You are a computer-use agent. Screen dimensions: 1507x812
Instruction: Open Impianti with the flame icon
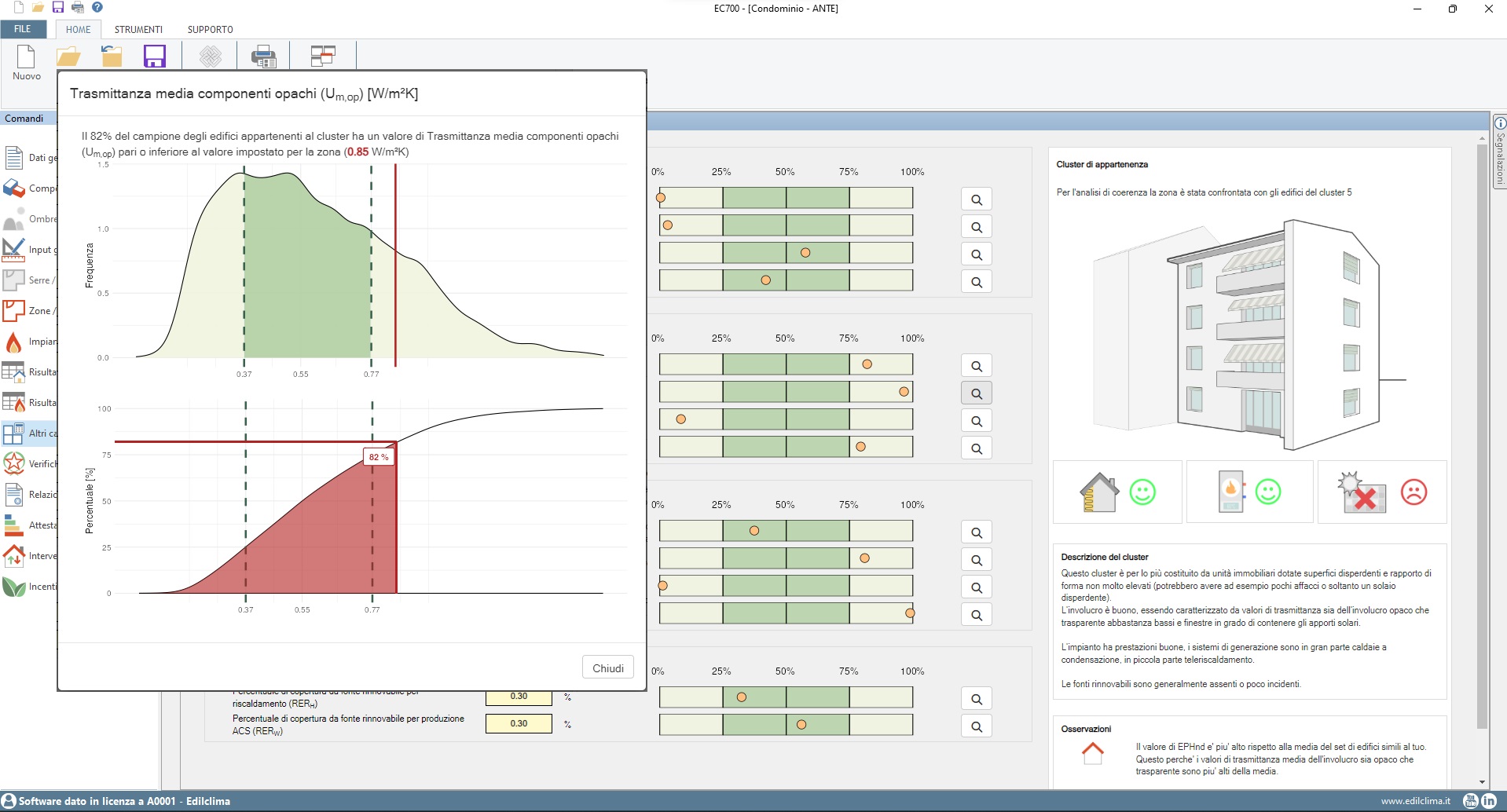[30, 342]
